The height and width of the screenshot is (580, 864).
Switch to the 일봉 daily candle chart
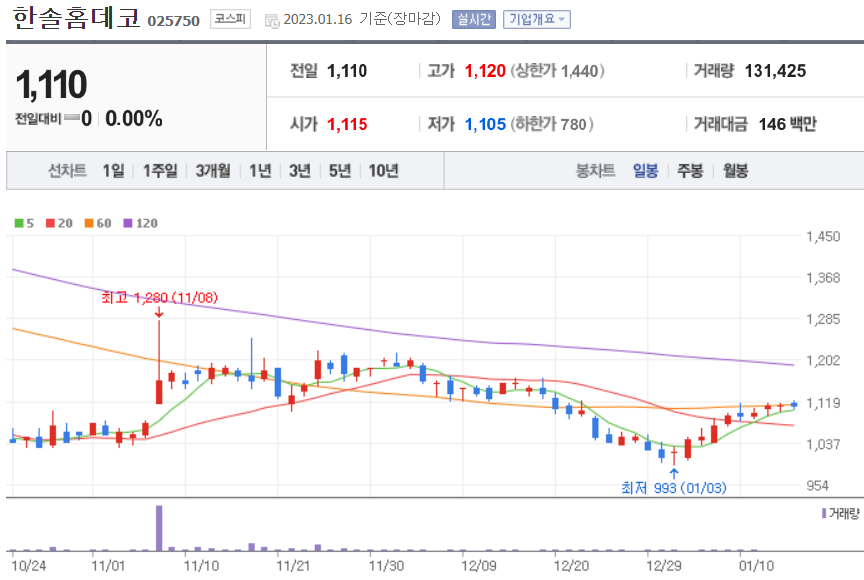(645, 171)
